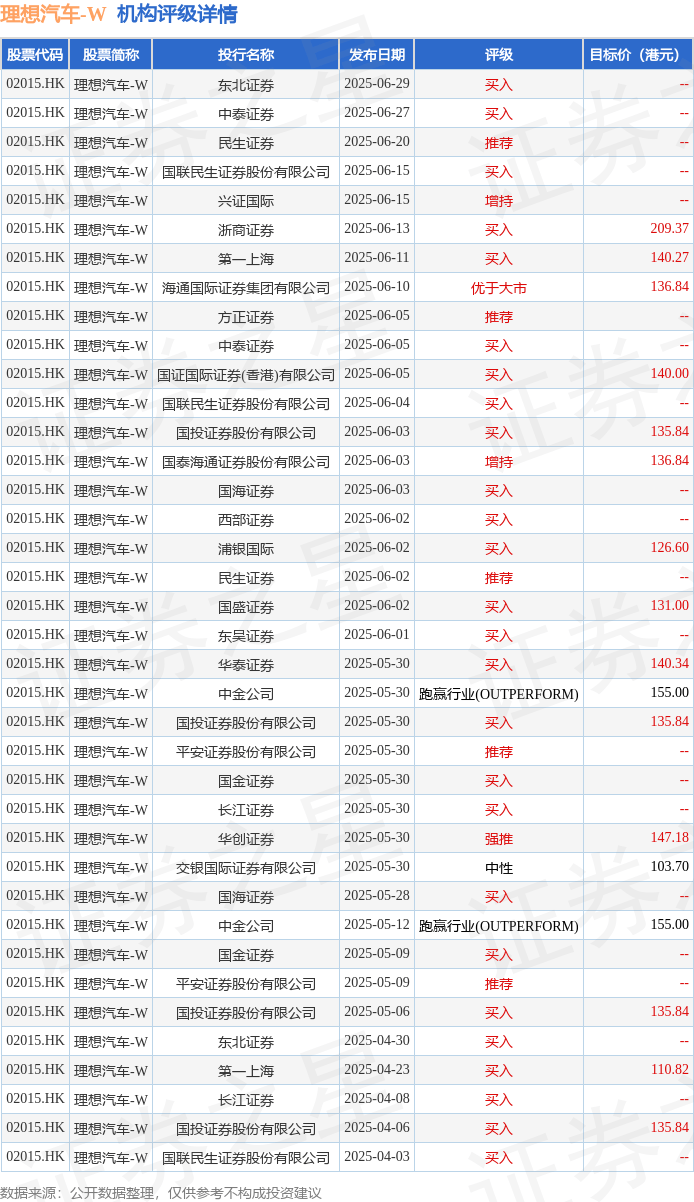Click 增持 rating in 国泰海通 row
This screenshot has width=694, height=1202.
[499, 462]
